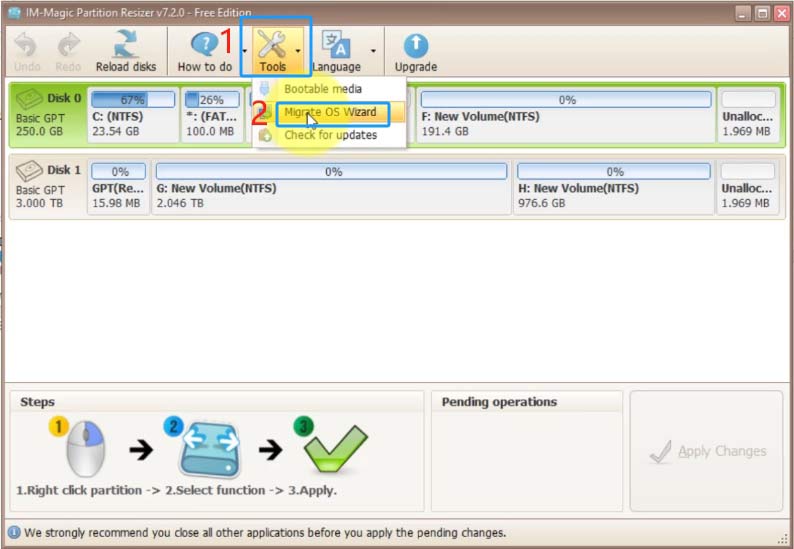
Task: Click the C: 67% usage bar
Action: pos(133,99)
